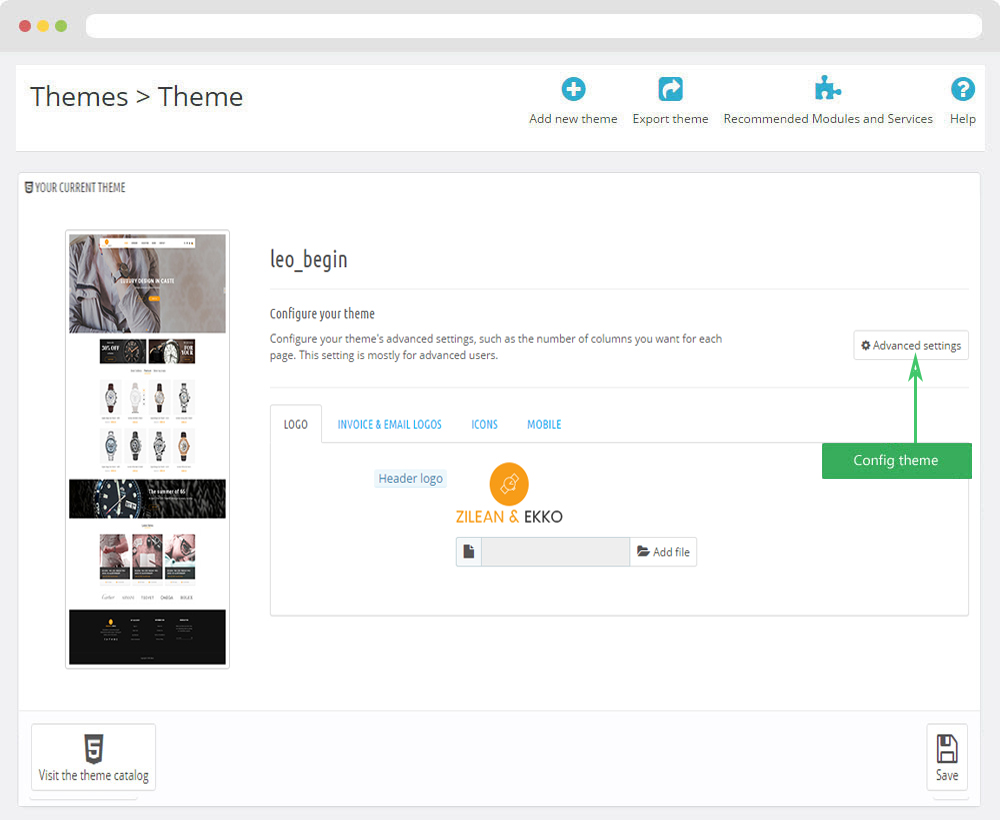Click the Visit the theme catalog label
Viewport: 1000px width, 820px height.
(94, 775)
